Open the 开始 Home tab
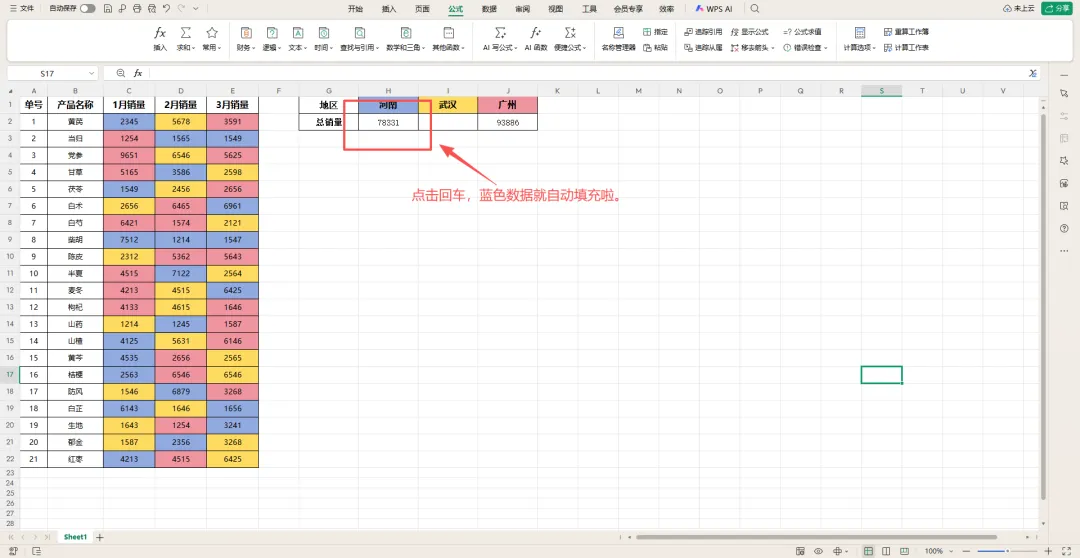This screenshot has width=1080, height=558. 355,9
